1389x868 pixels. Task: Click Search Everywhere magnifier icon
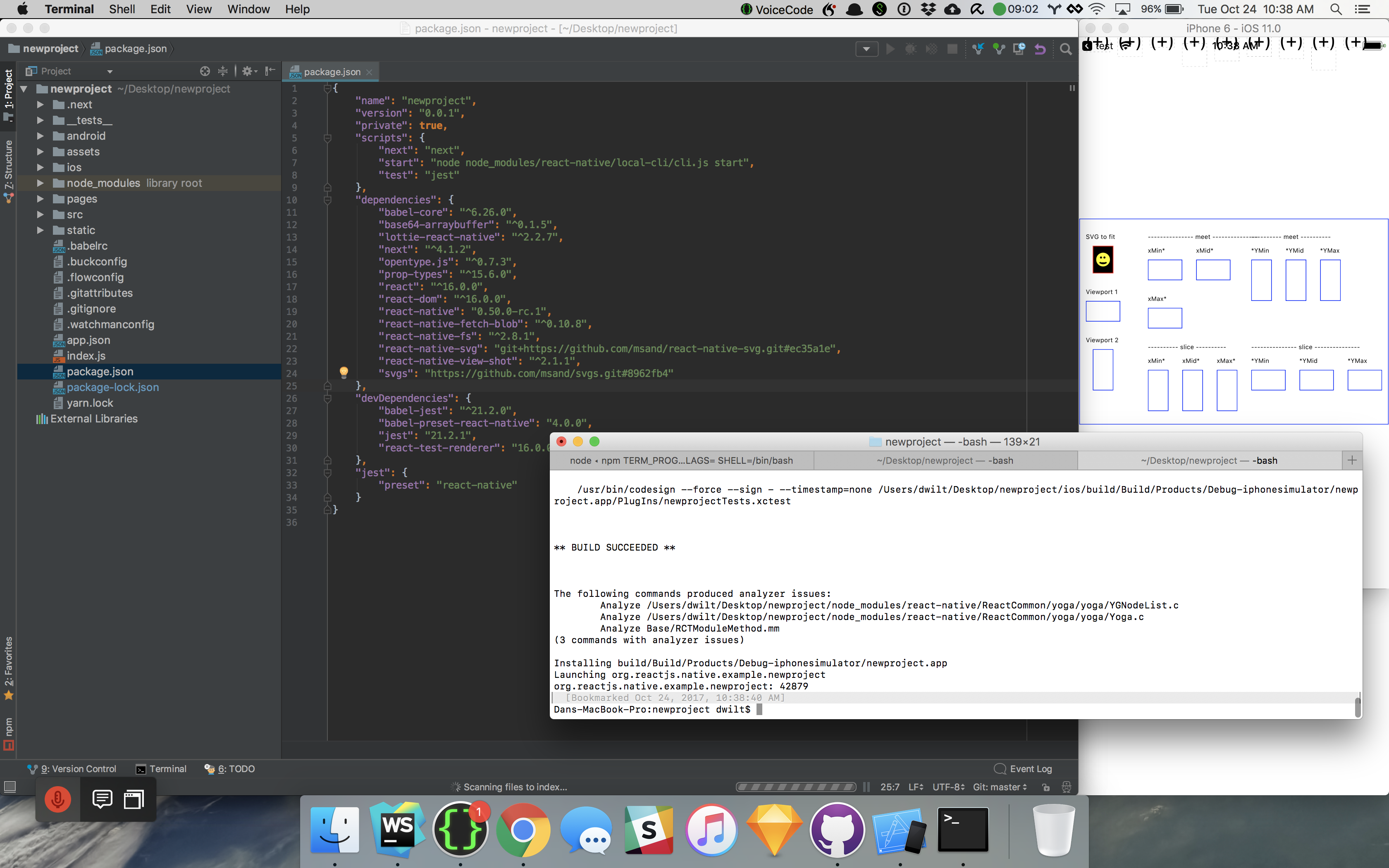1066,49
